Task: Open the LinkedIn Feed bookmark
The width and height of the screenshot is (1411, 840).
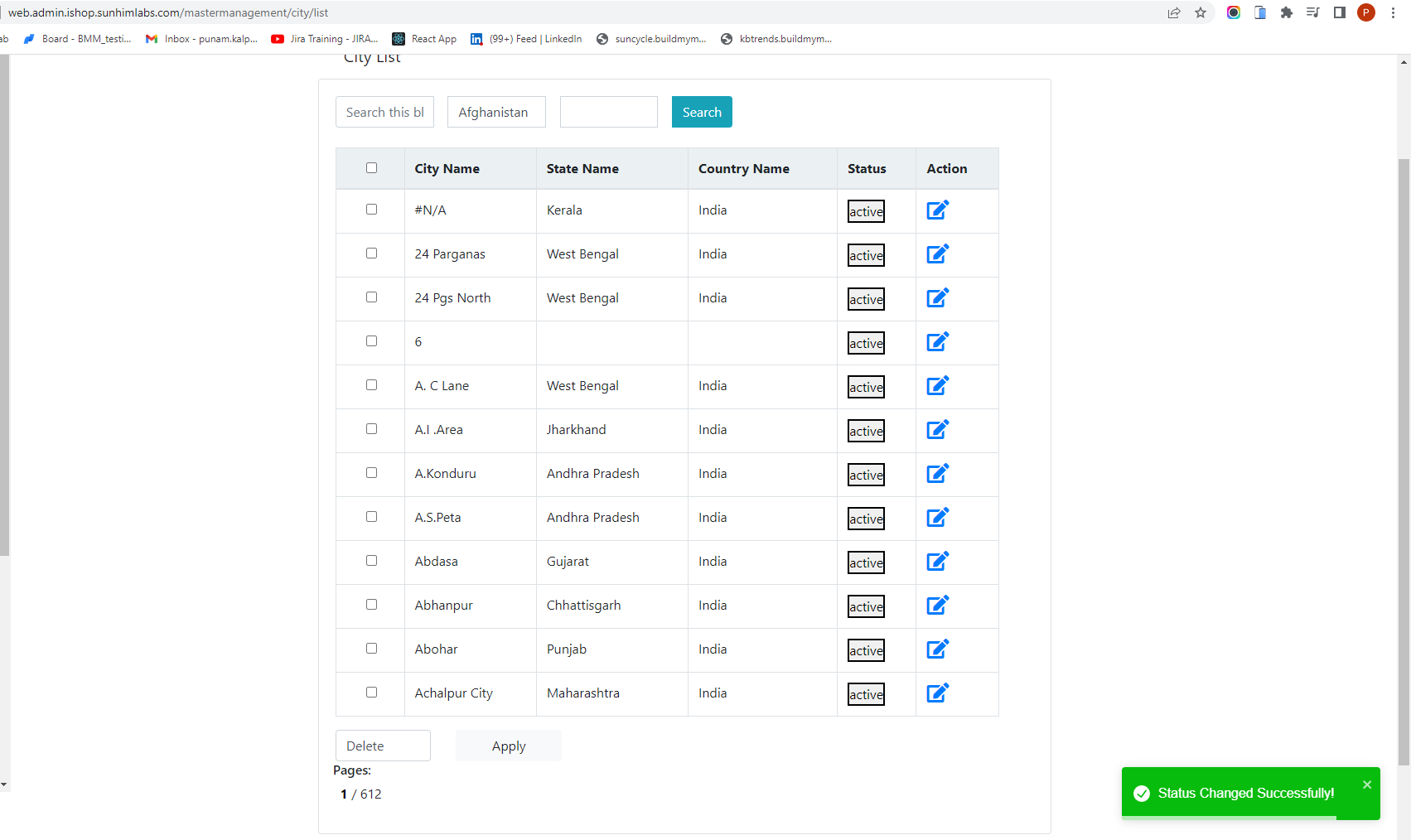Action: tap(526, 39)
